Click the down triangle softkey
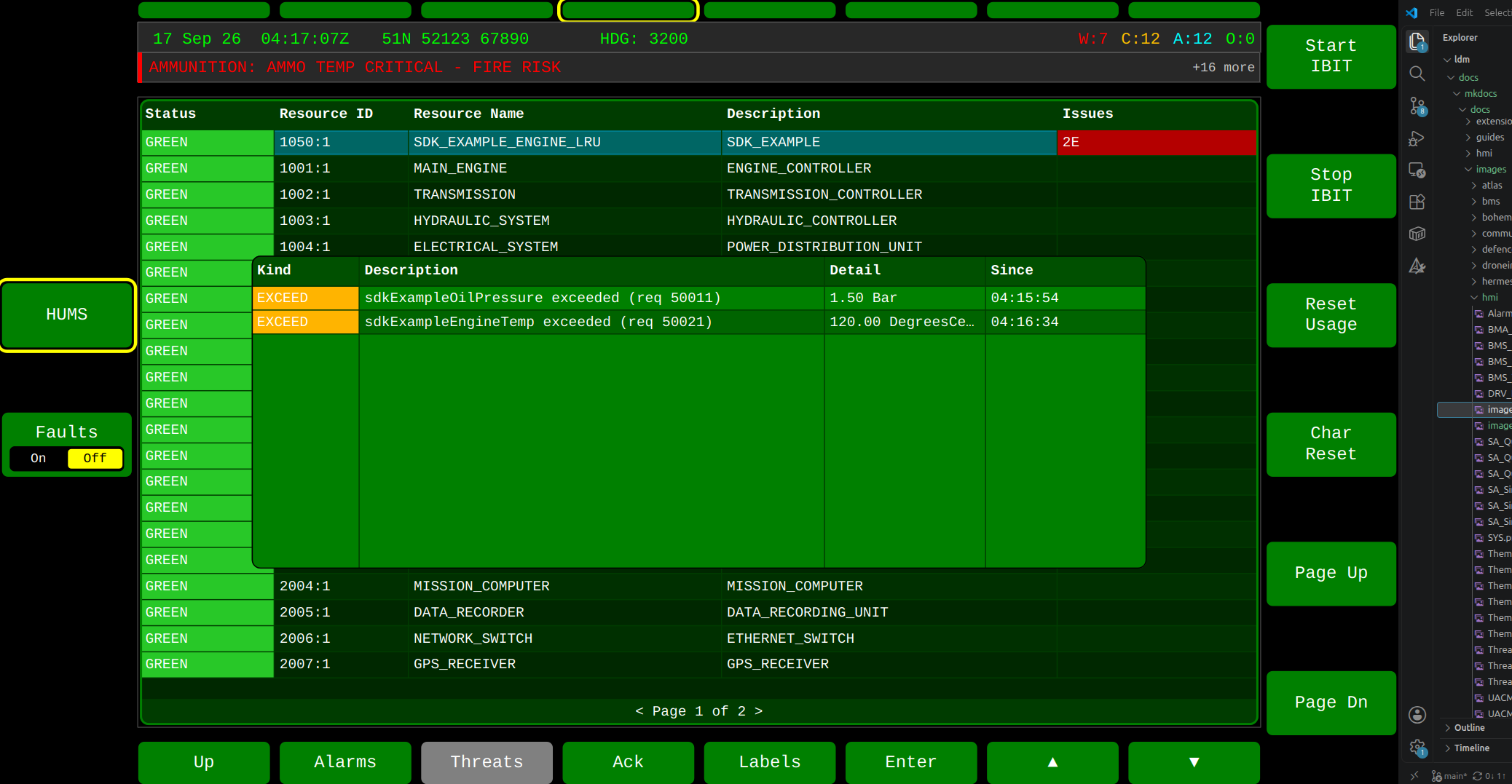The height and width of the screenshot is (784, 1512). pyautogui.click(x=1194, y=762)
